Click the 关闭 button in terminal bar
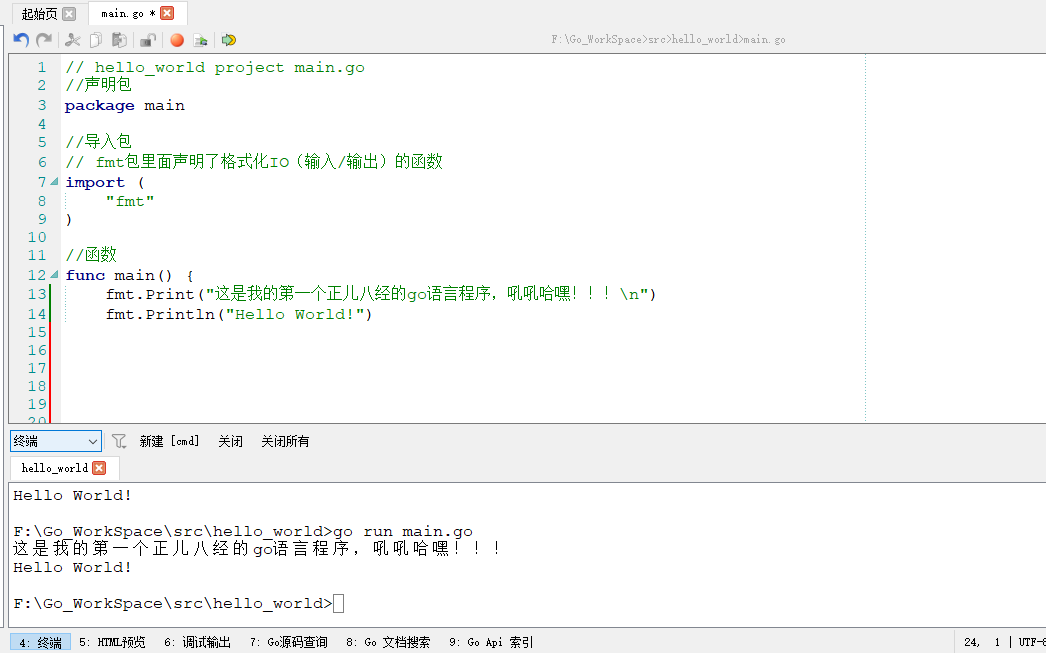 pos(230,441)
